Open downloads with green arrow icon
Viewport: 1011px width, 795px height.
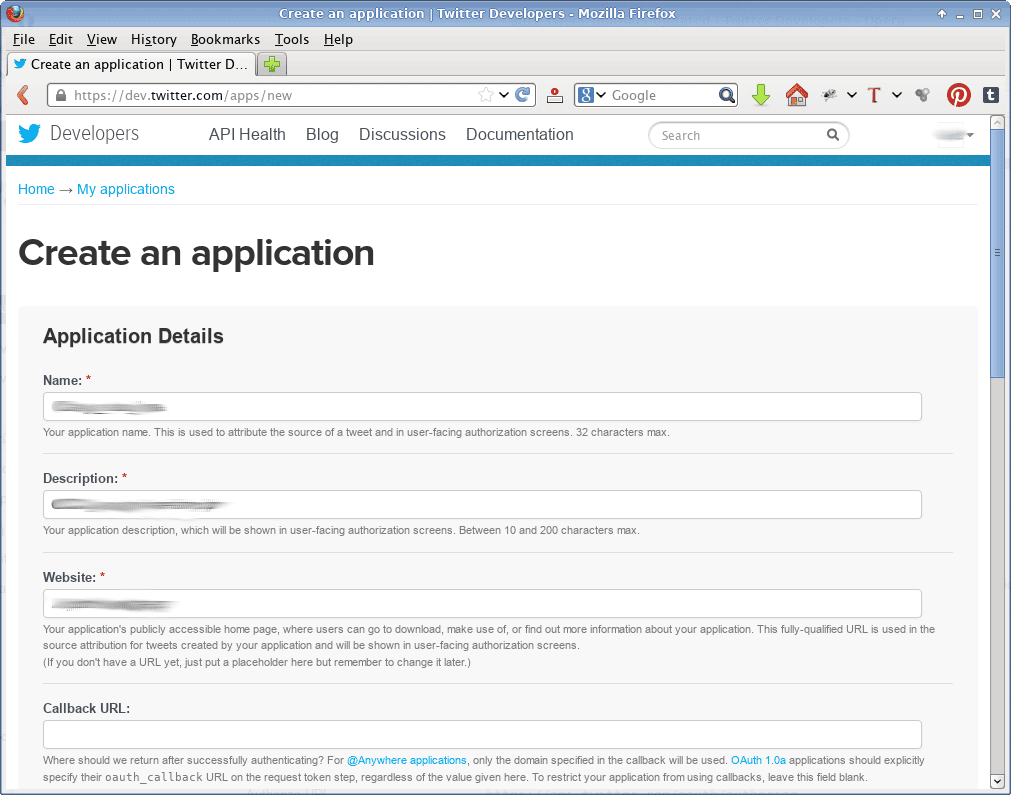[761, 95]
